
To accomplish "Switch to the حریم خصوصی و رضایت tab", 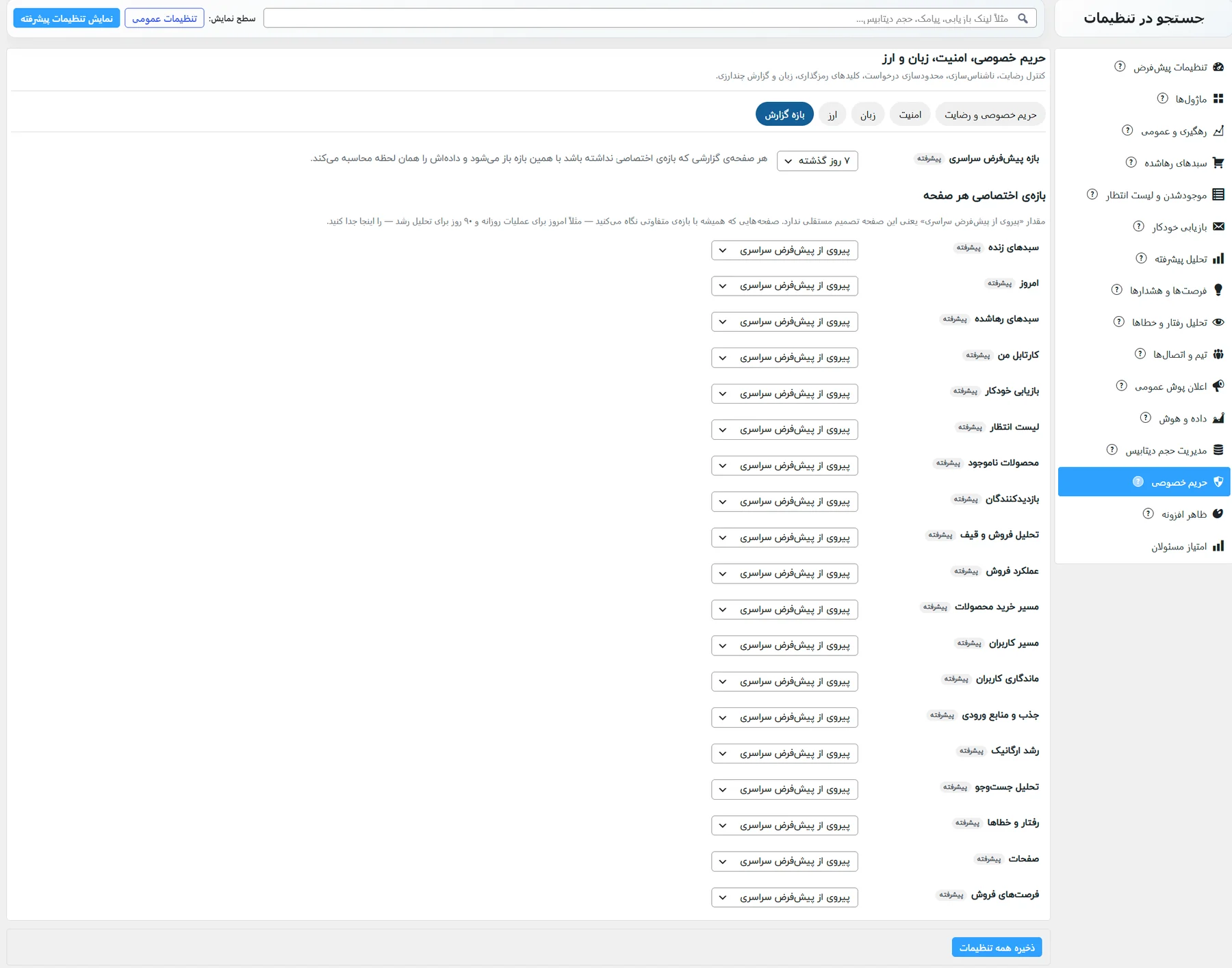I will 990,115.
